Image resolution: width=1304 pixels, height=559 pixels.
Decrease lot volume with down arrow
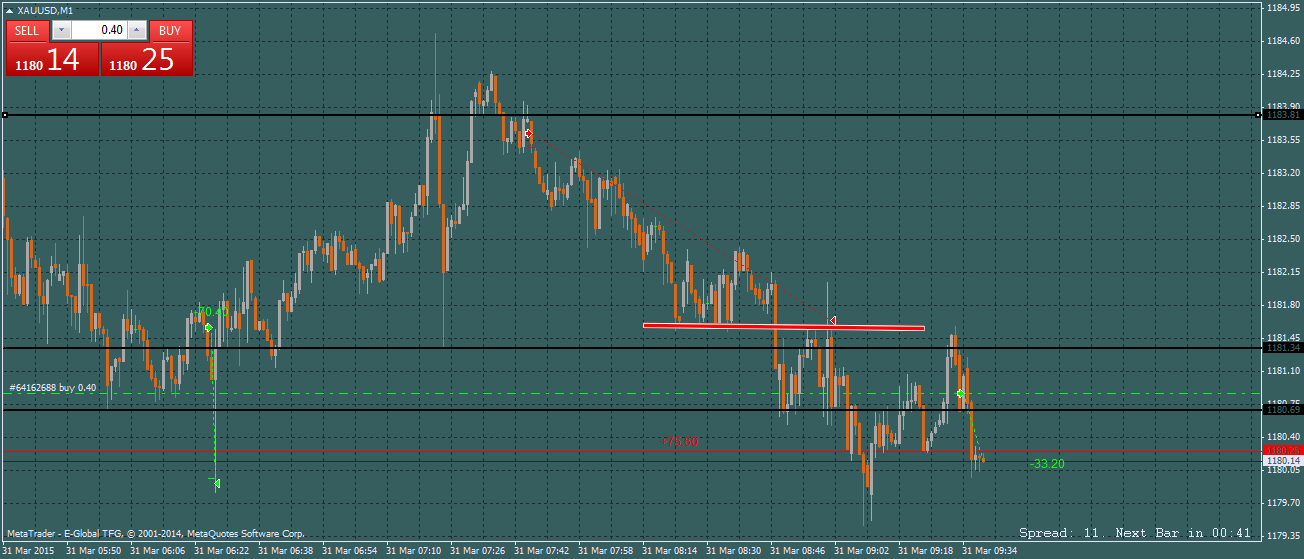pyautogui.click(x=62, y=30)
